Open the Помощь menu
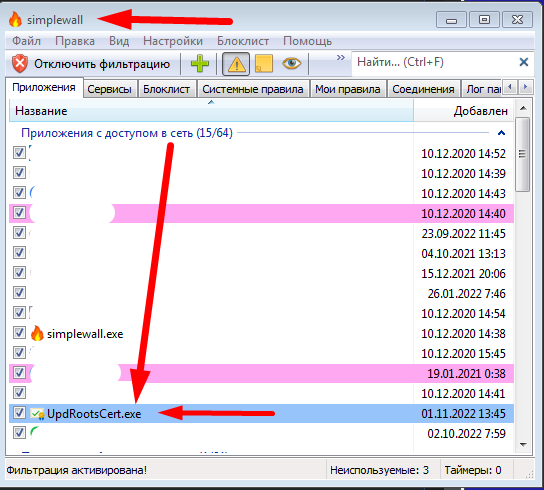This screenshot has width=544, height=490. [x=307, y=41]
